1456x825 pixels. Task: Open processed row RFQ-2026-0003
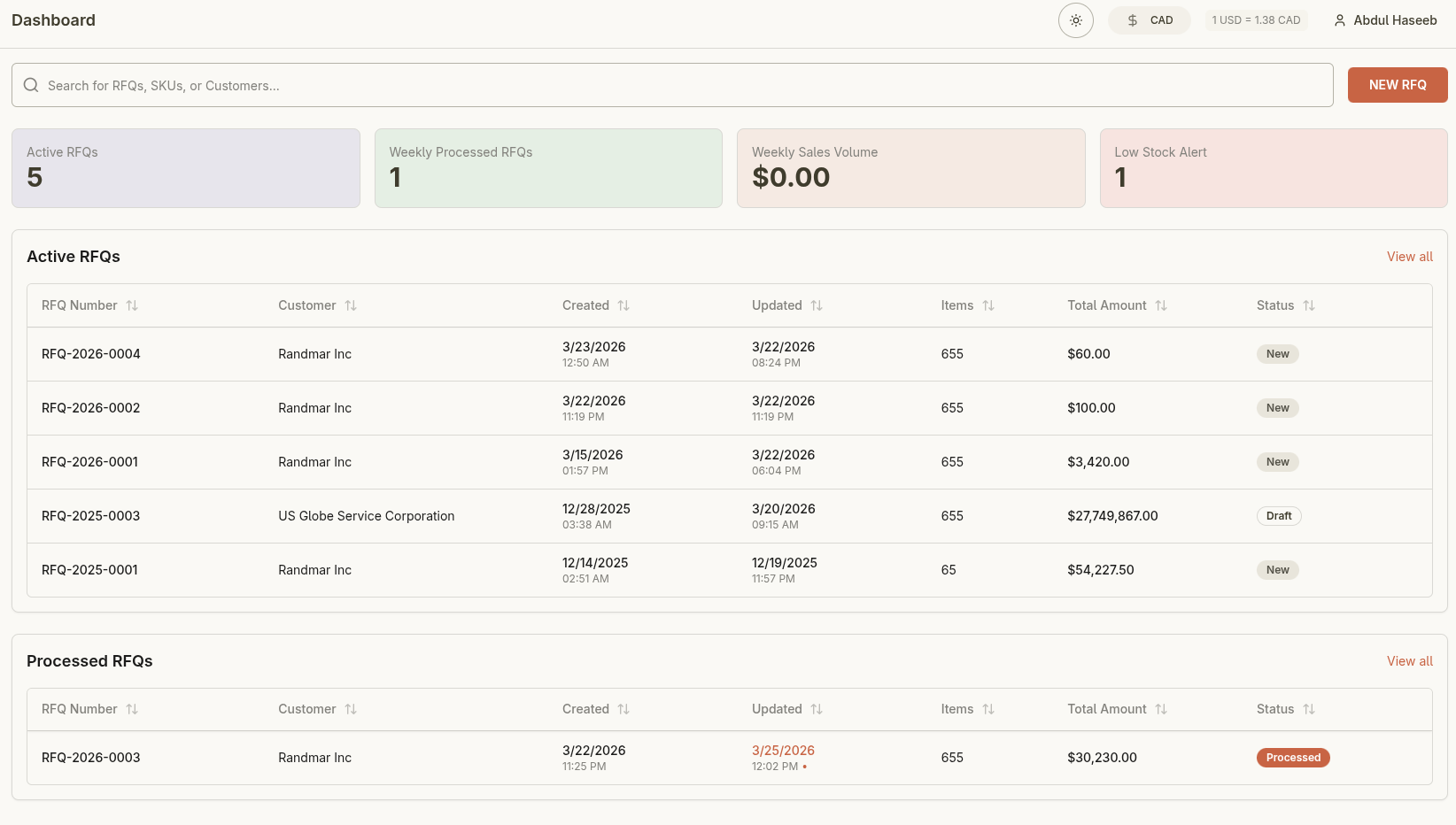730,758
